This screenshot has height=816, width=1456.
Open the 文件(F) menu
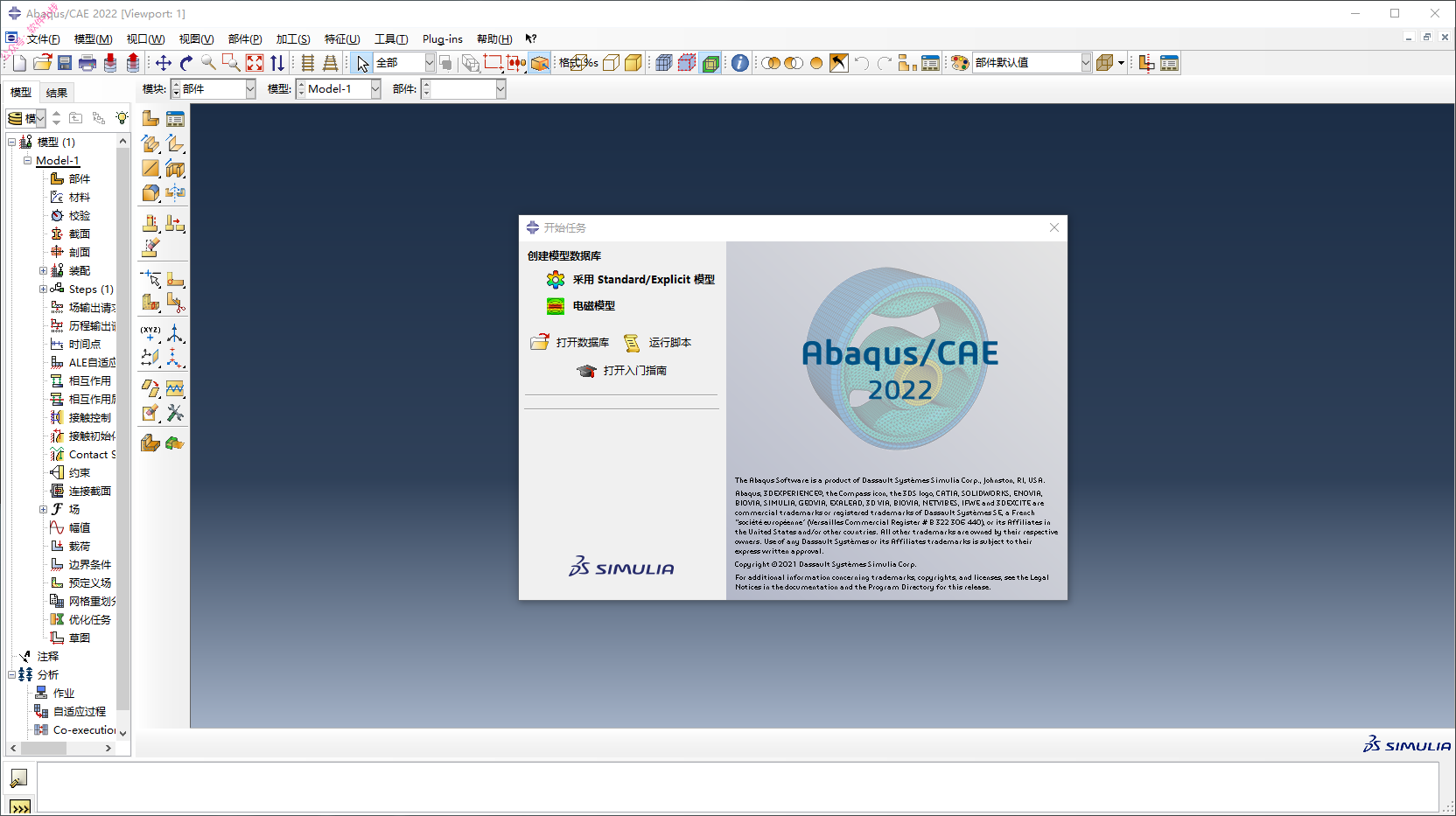point(43,39)
